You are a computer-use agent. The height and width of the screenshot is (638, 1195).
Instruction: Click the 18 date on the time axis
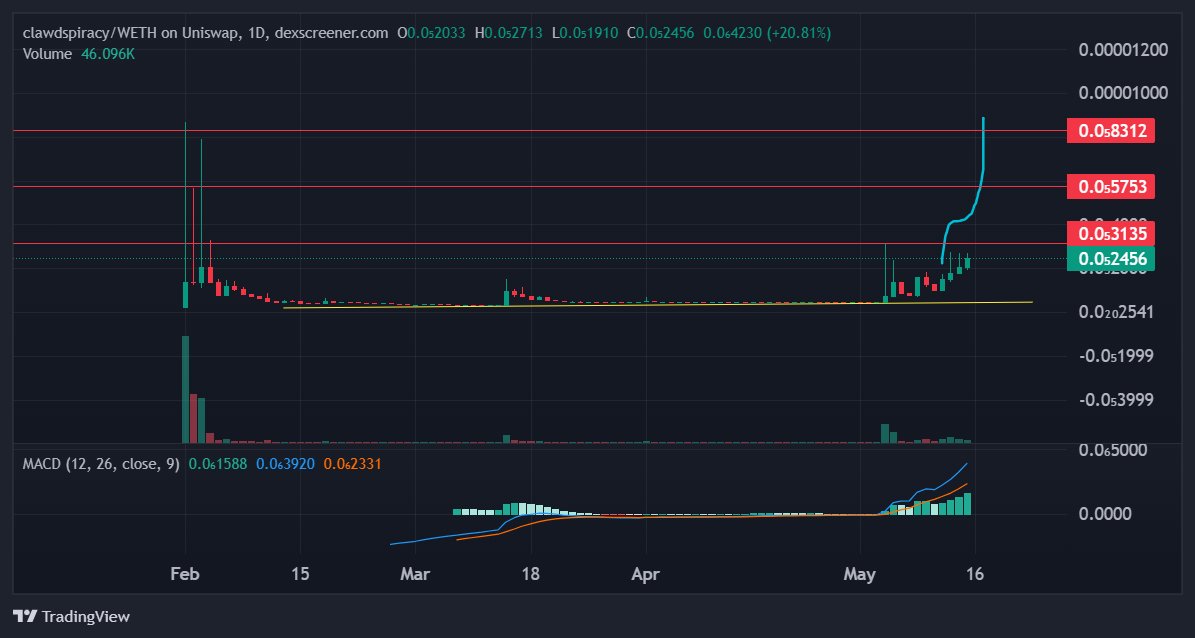tap(531, 572)
